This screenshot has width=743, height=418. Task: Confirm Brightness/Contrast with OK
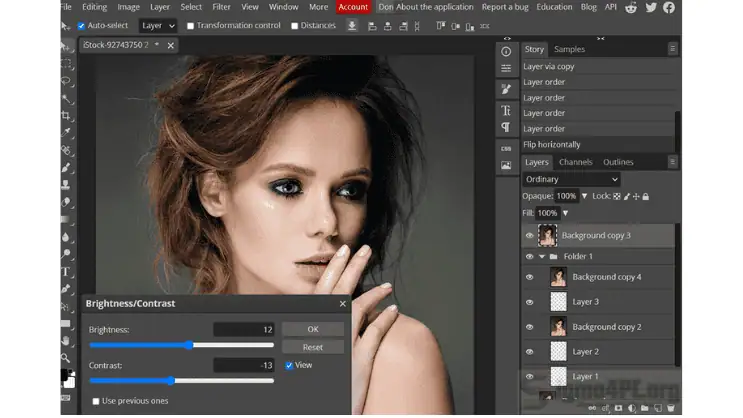click(313, 329)
